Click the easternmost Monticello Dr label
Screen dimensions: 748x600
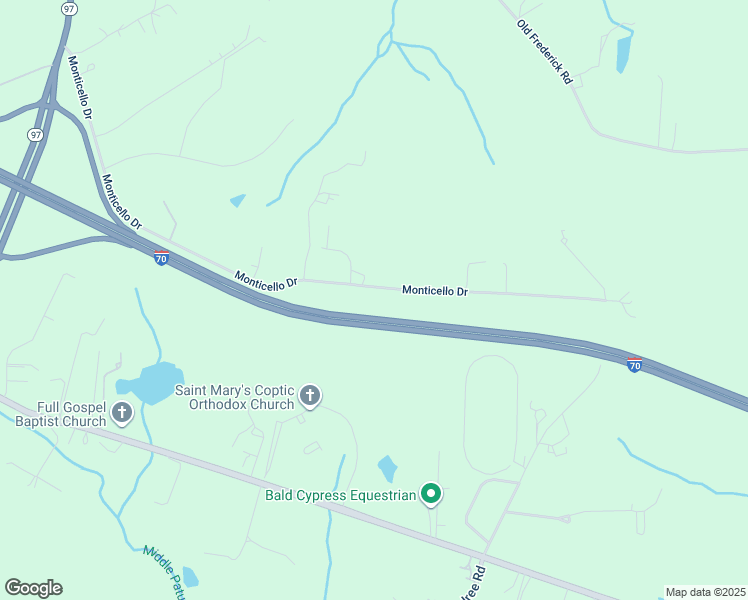pos(435,290)
